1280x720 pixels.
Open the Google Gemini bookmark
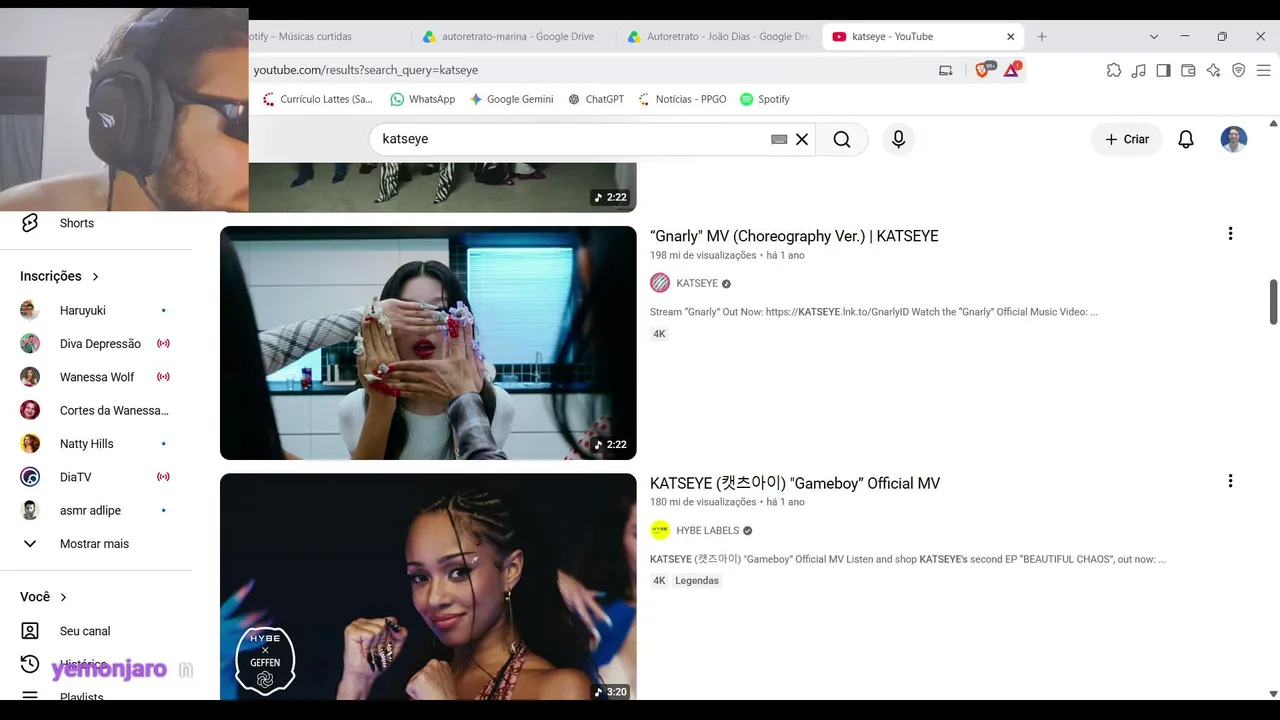click(x=511, y=99)
